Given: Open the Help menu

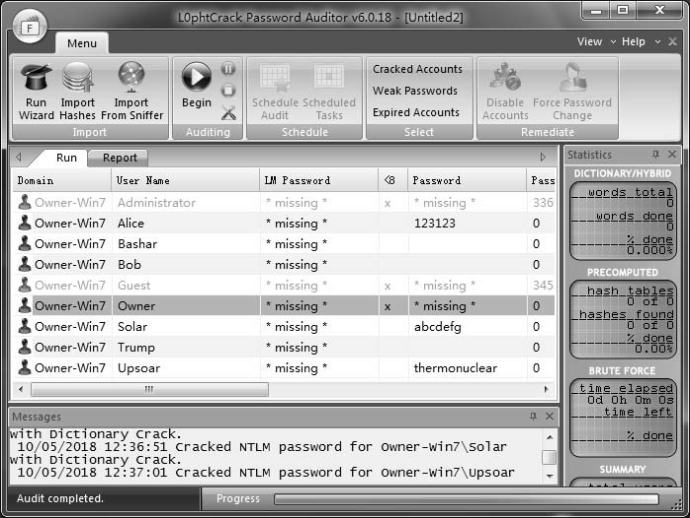Looking at the screenshot, I should (633, 42).
